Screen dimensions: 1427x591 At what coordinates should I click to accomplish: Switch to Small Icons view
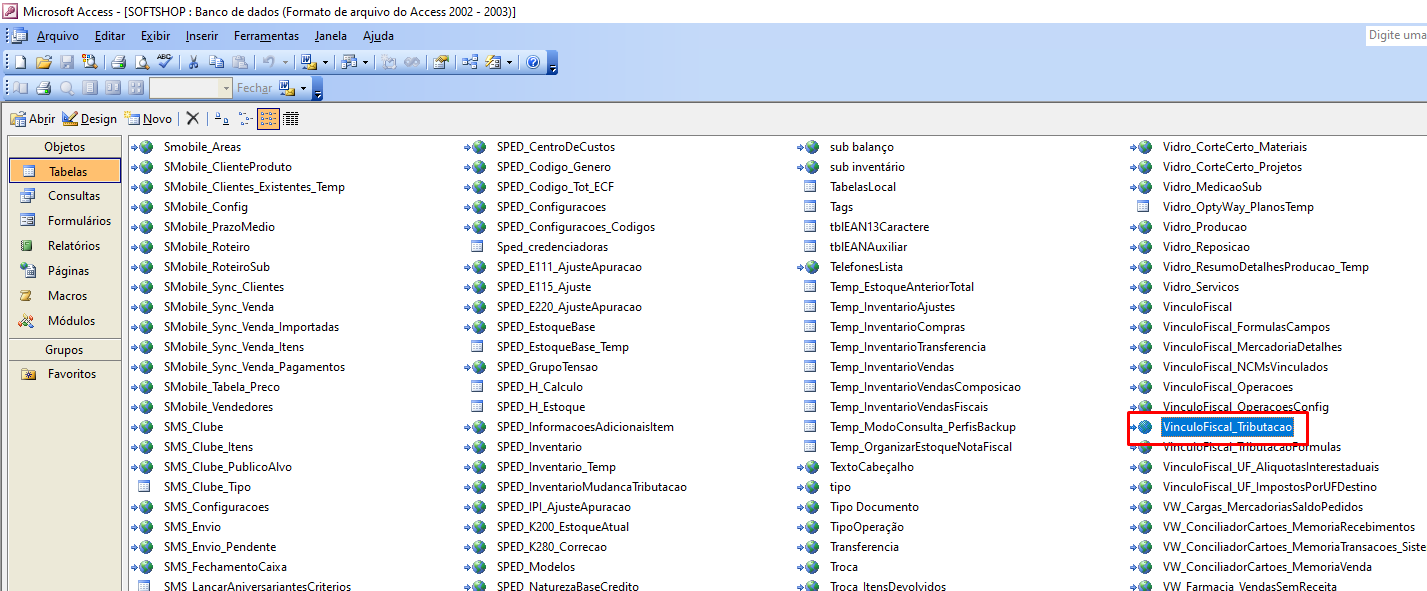[x=245, y=119]
